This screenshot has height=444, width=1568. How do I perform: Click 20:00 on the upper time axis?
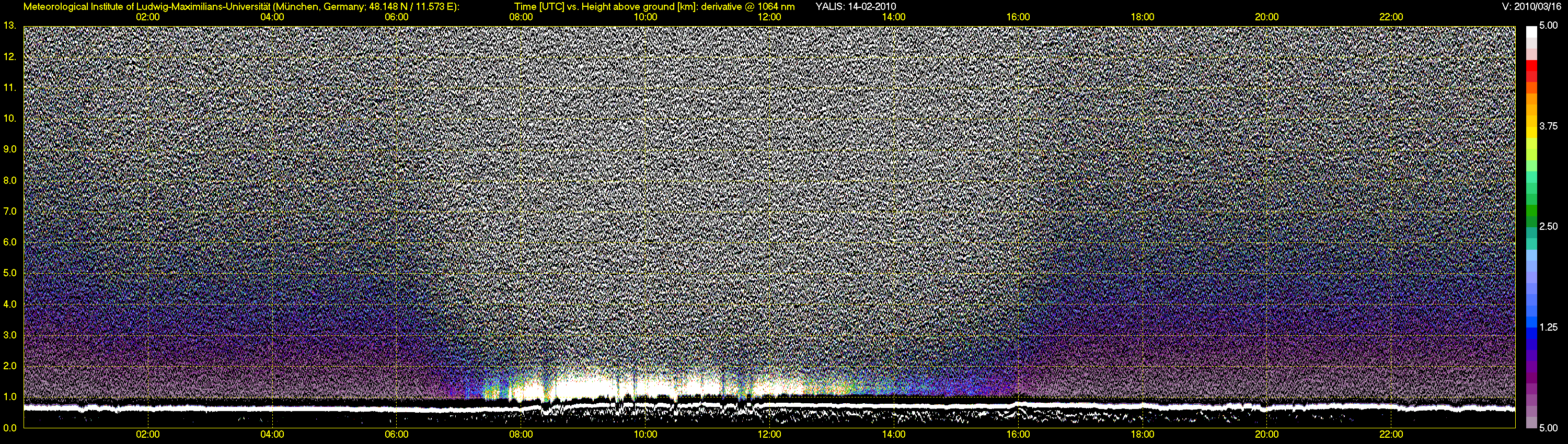[1267, 17]
